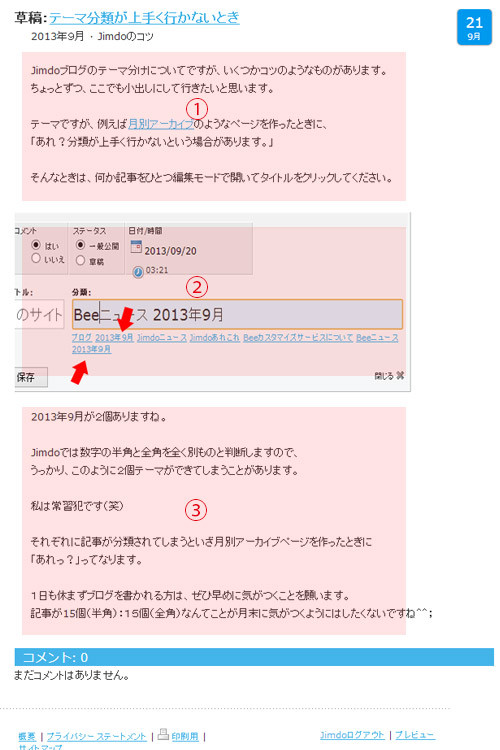Viewport: 500px width, 750px height.
Task: Choose the Jimdoニュース category tag
Action: (162, 338)
